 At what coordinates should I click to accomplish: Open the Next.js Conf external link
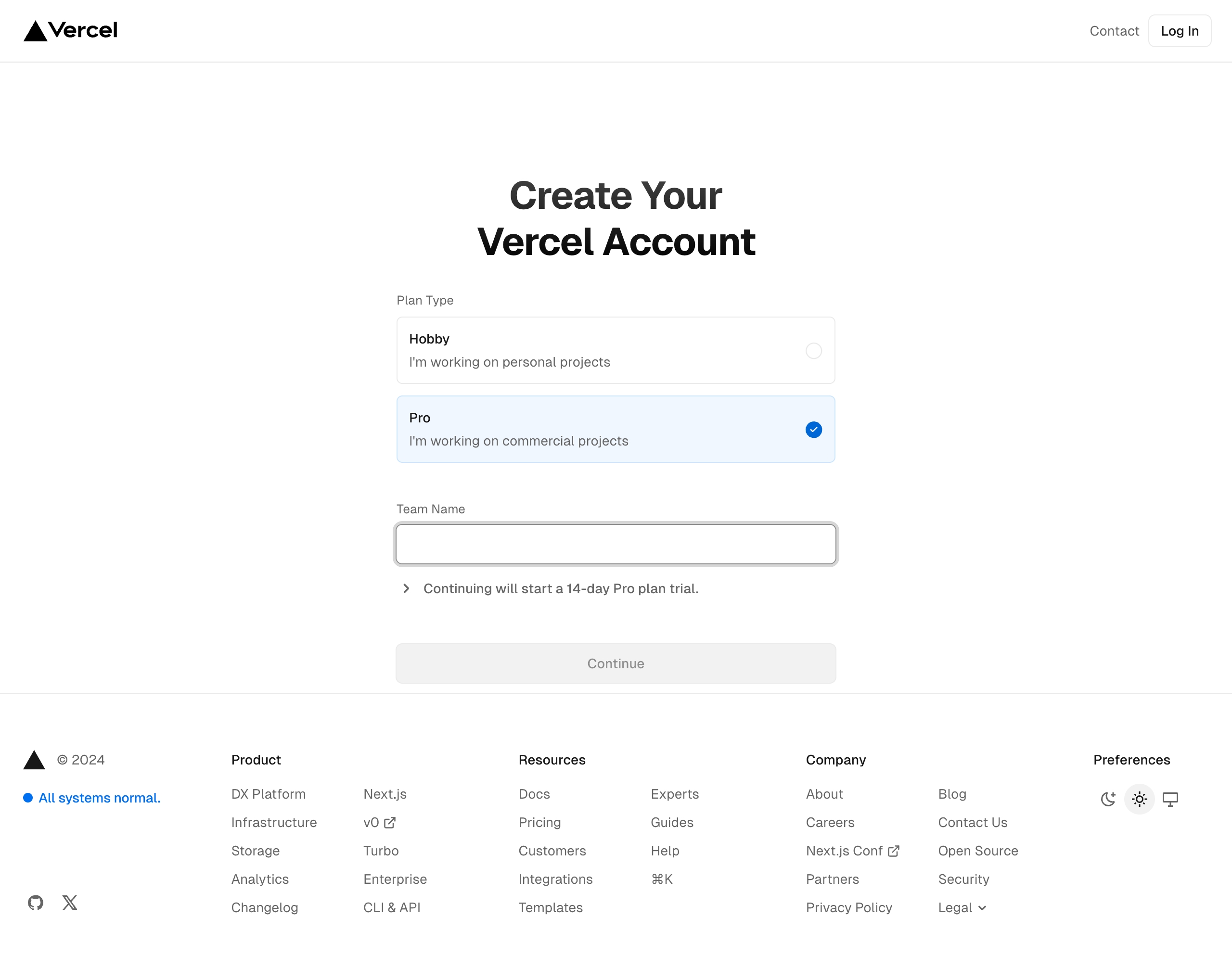(x=853, y=851)
